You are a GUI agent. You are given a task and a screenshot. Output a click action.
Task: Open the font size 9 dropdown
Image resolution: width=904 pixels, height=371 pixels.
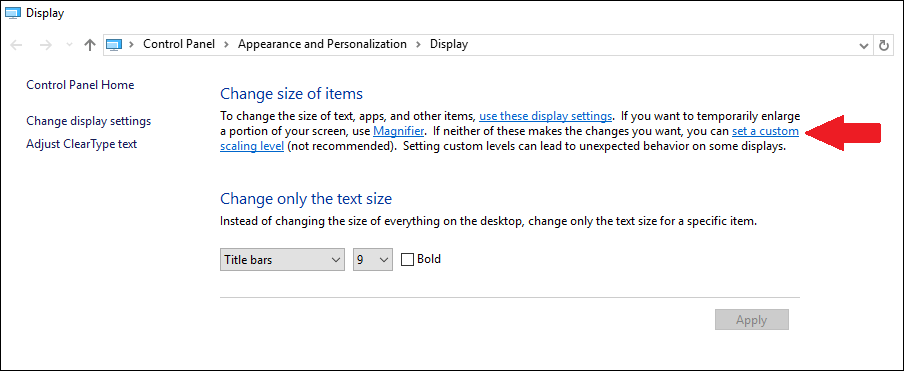tap(372, 260)
